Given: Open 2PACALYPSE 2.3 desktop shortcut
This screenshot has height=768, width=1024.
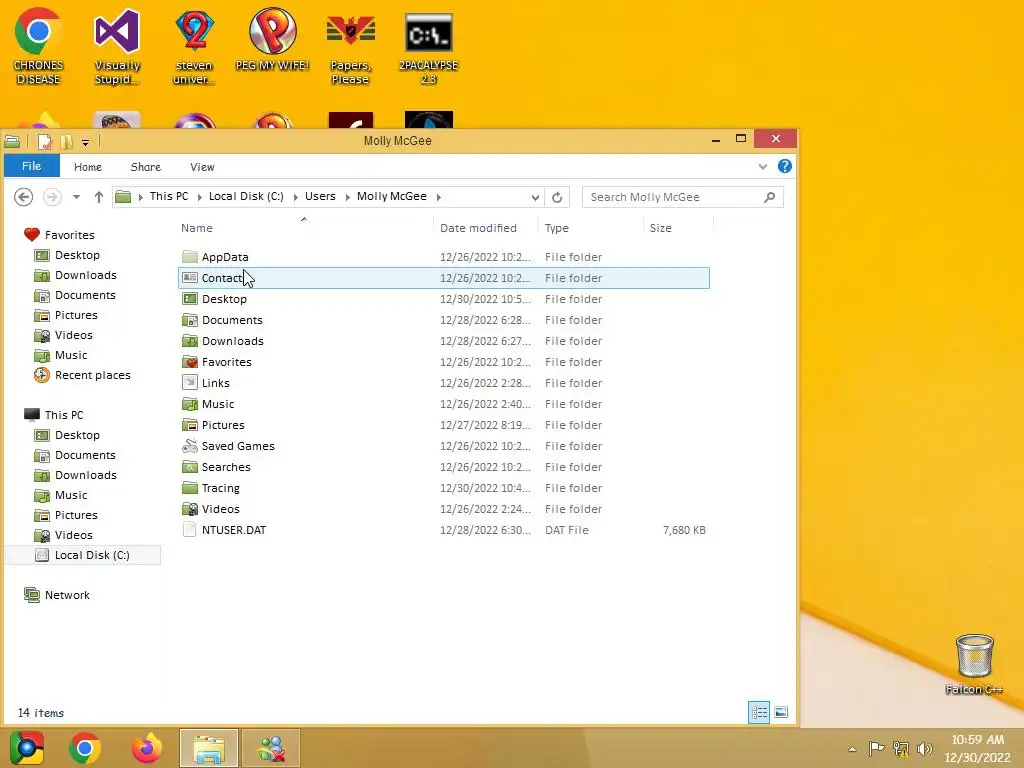Looking at the screenshot, I should [428, 47].
